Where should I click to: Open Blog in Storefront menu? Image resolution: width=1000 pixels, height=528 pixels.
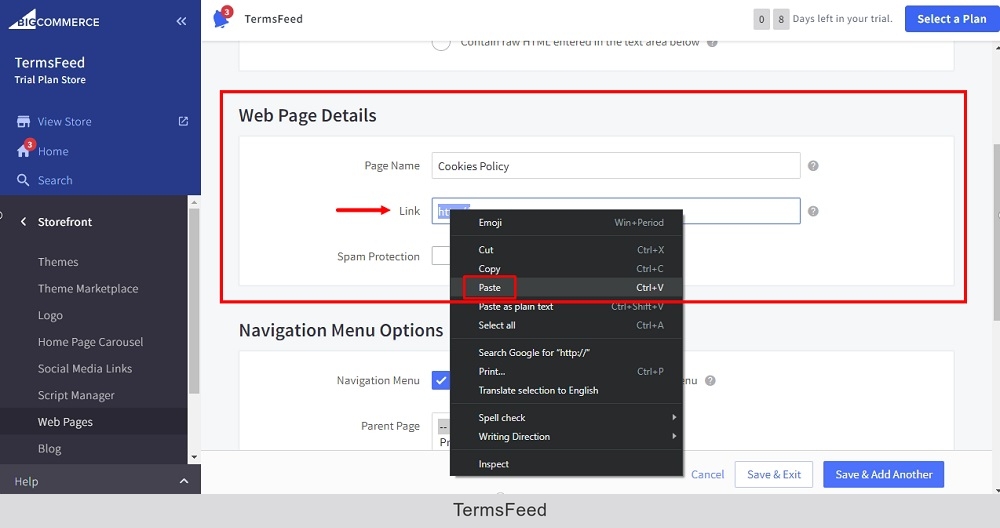tap(50, 449)
